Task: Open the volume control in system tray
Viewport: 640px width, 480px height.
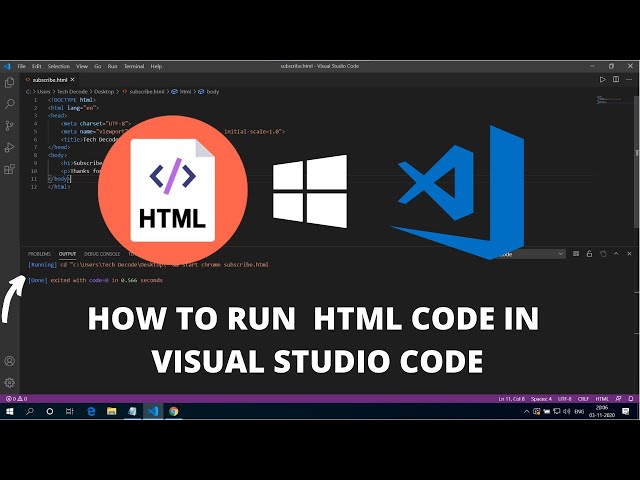Action: click(567, 411)
